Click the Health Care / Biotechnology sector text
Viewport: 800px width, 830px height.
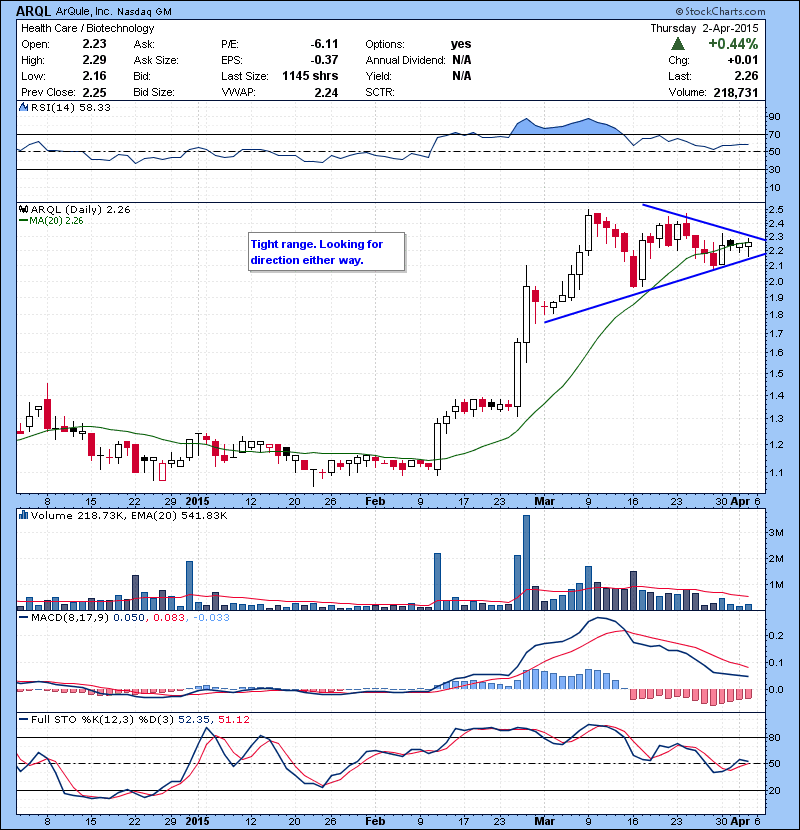87,28
